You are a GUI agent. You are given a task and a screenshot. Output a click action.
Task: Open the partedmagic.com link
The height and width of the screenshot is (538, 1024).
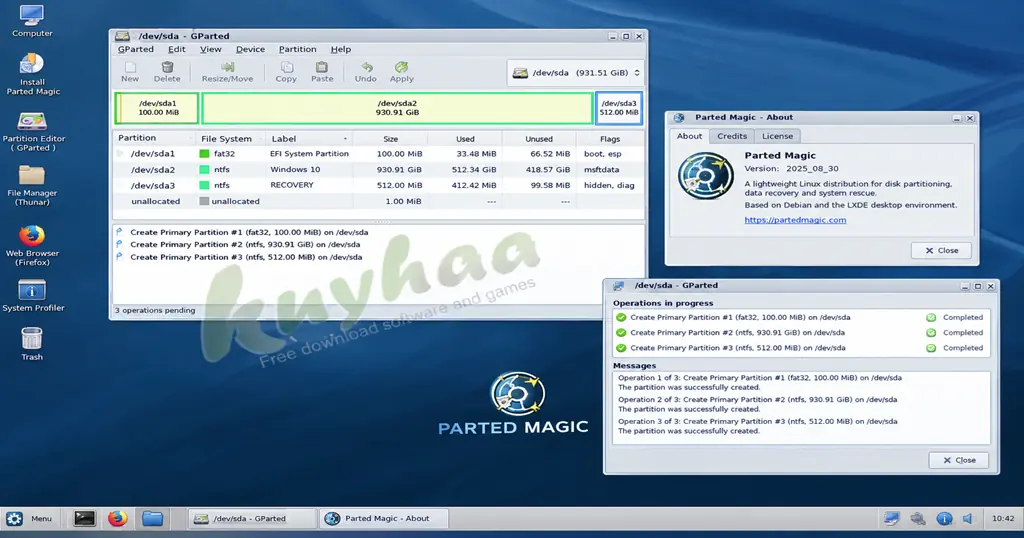(x=795, y=220)
